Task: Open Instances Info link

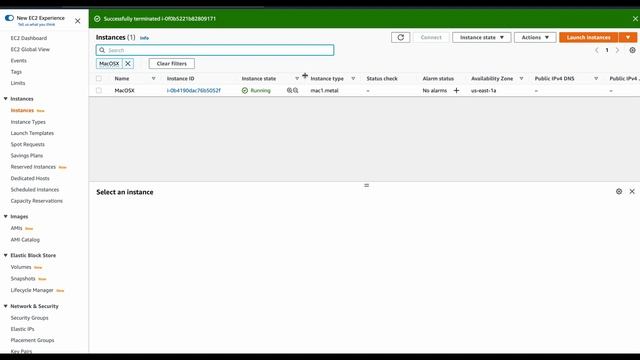Action: click(x=144, y=38)
